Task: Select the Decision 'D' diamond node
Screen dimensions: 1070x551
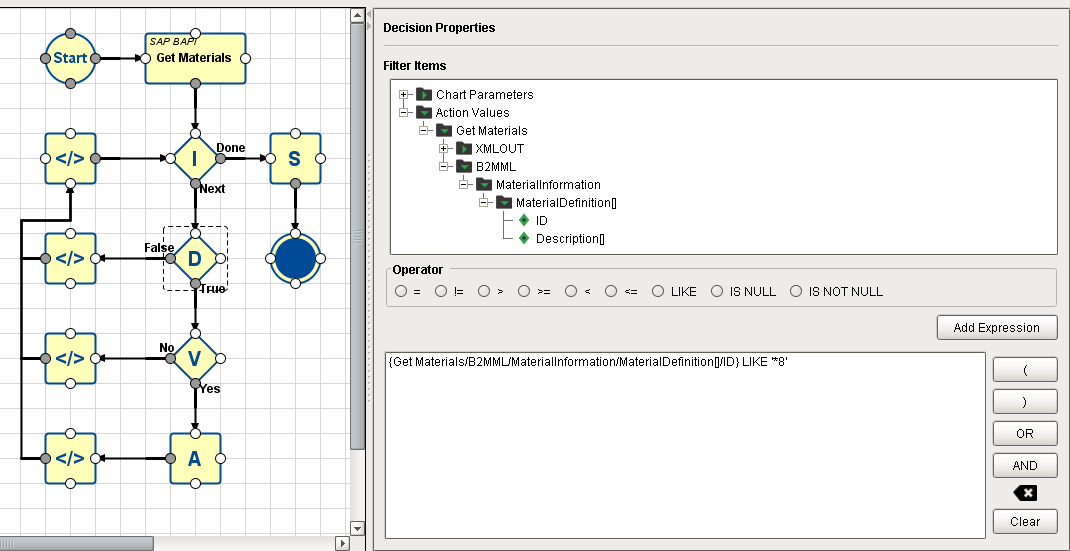Action: click(x=195, y=259)
